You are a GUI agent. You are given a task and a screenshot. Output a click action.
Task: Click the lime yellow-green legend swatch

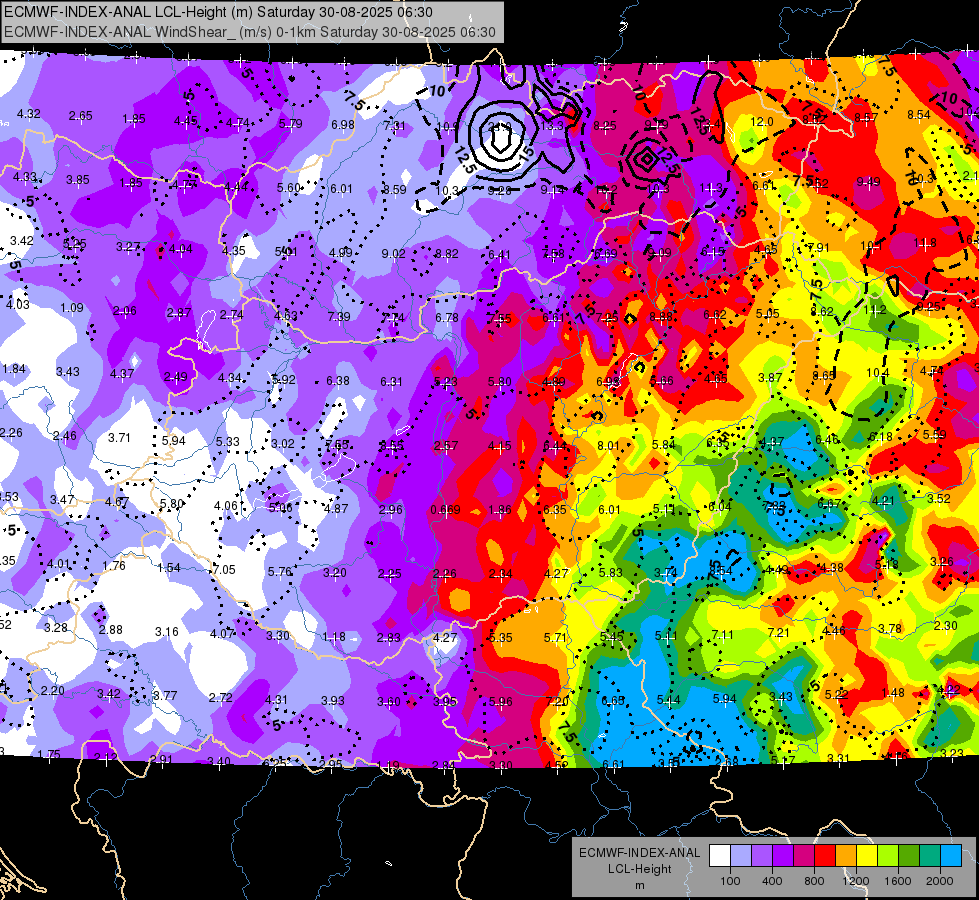(888, 856)
